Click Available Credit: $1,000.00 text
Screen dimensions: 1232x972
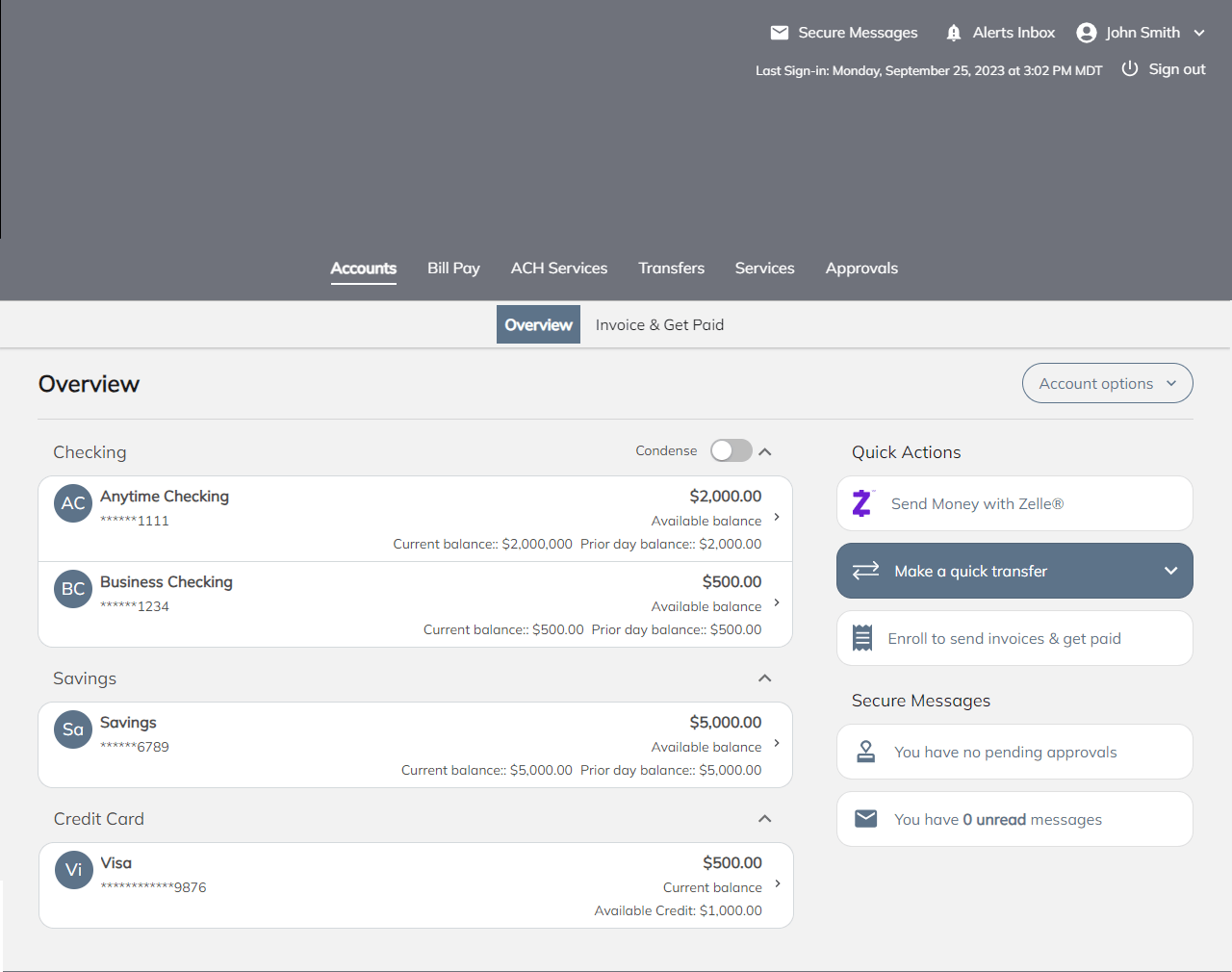(679, 910)
